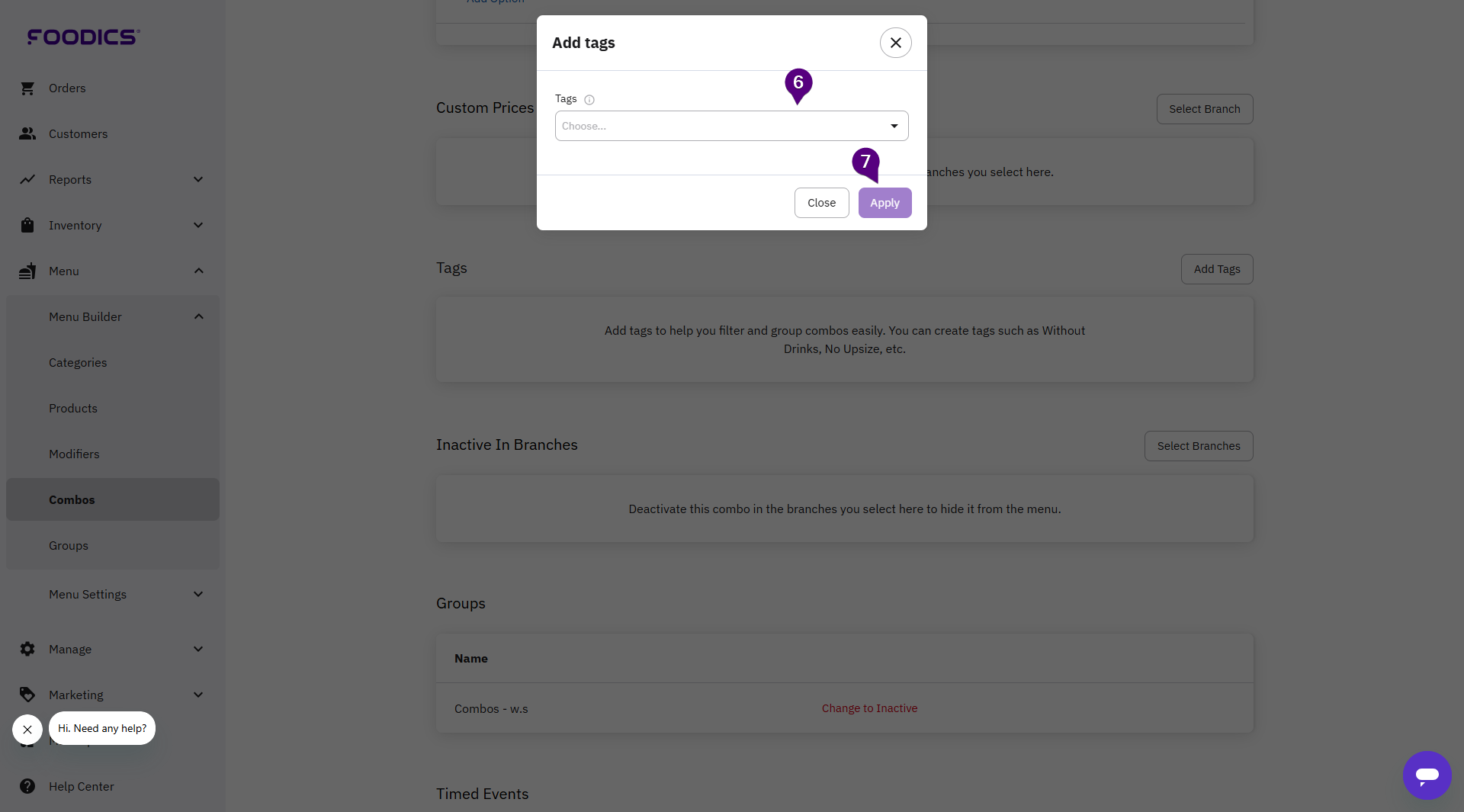
Task: Click the Orders cart icon
Action: tap(27, 88)
